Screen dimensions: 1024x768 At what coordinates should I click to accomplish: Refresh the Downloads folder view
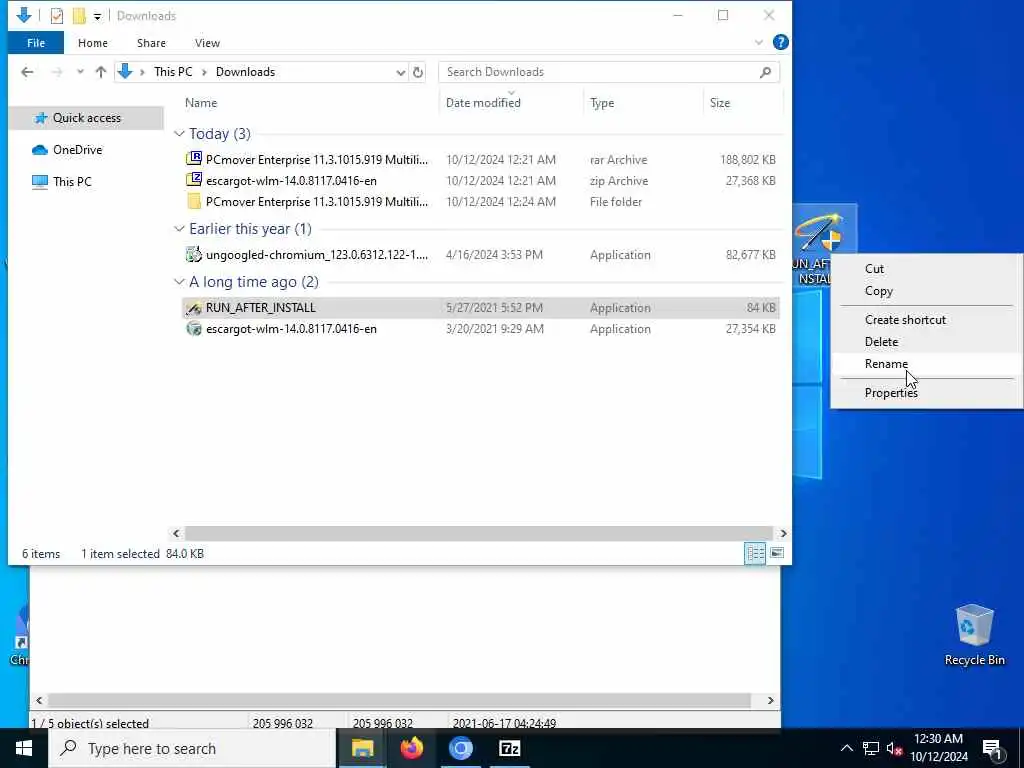418,72
